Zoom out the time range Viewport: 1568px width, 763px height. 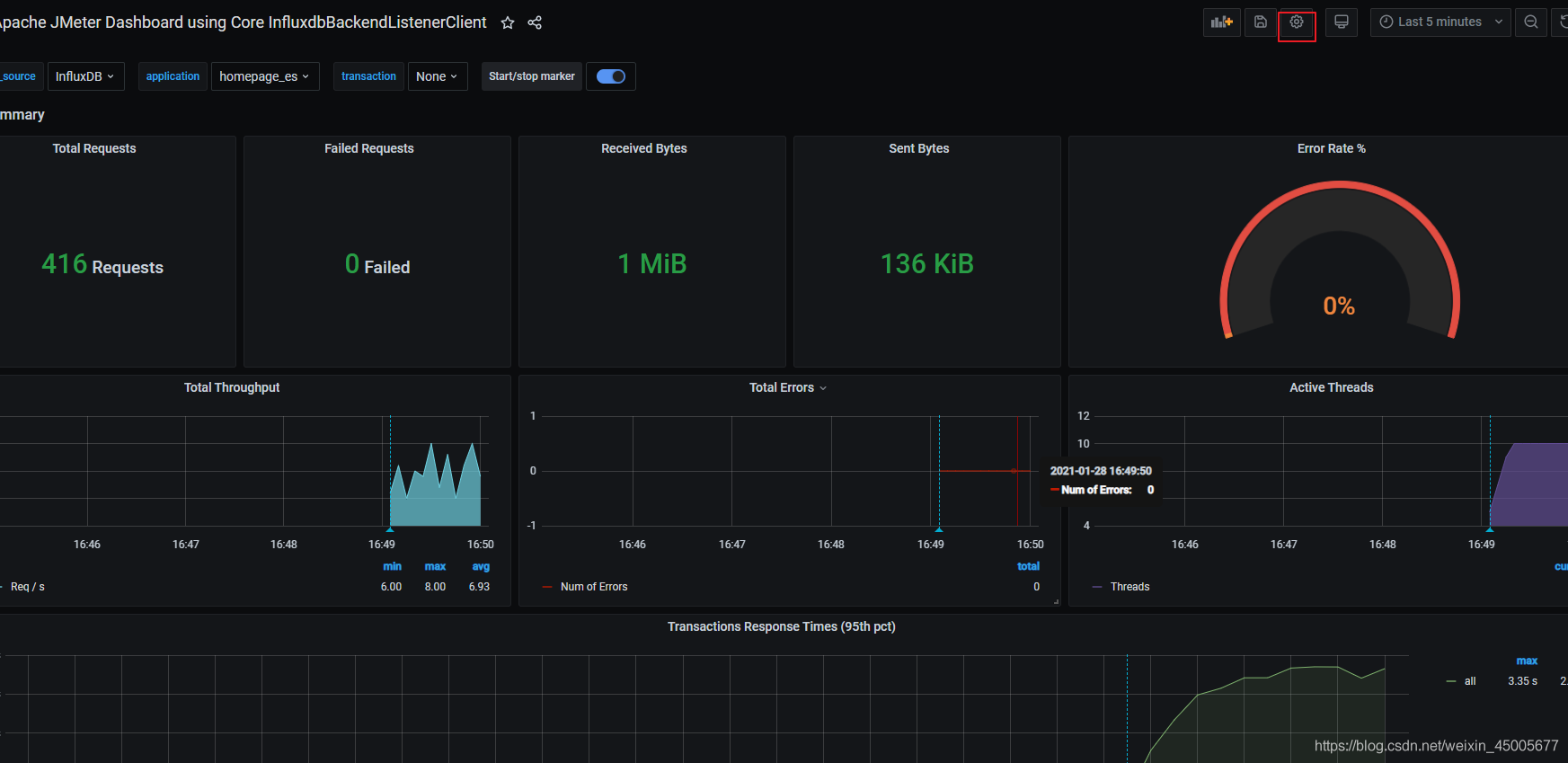tap(1531, 22)
